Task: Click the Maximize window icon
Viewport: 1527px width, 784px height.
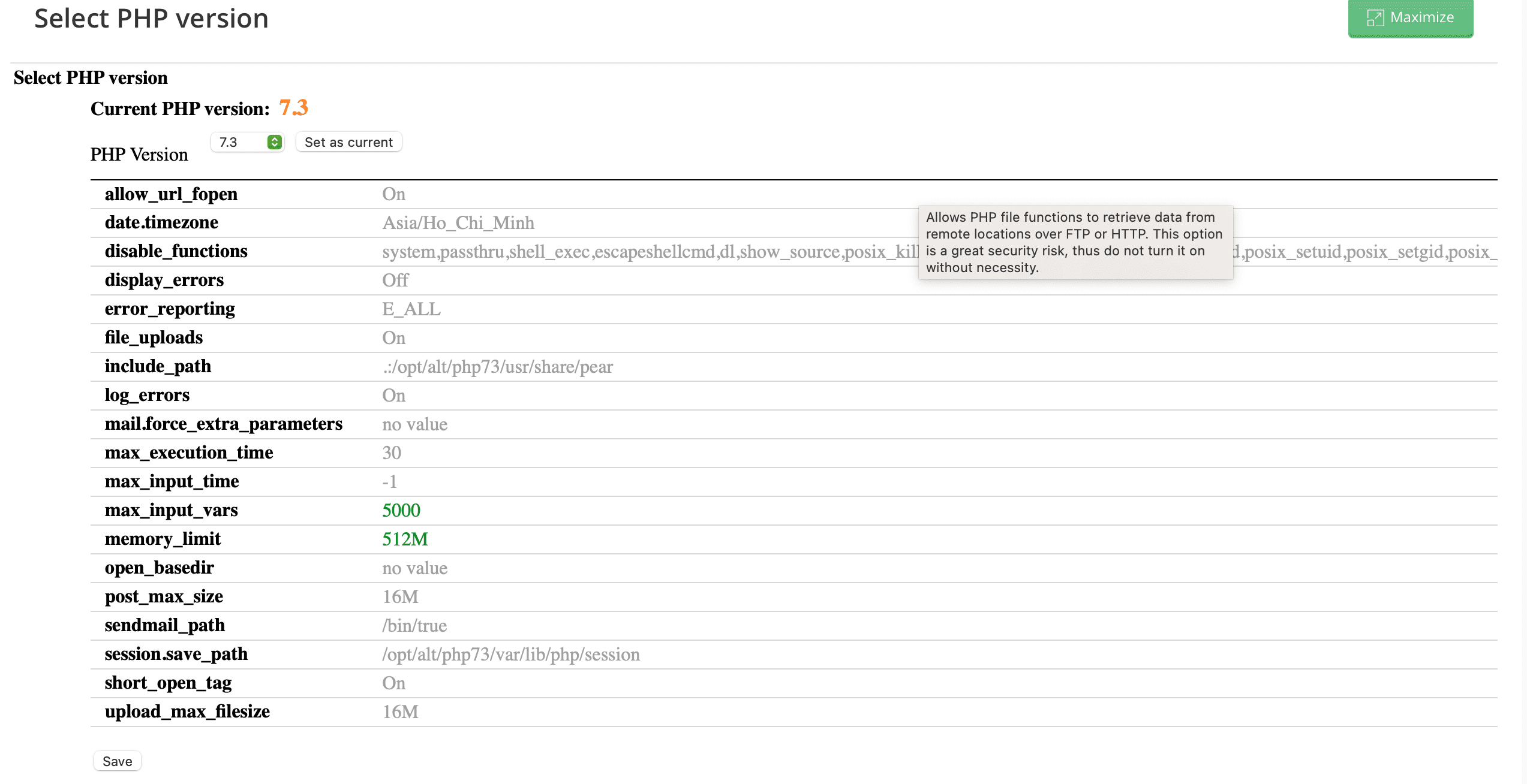Action: (x=1377, y=17)
